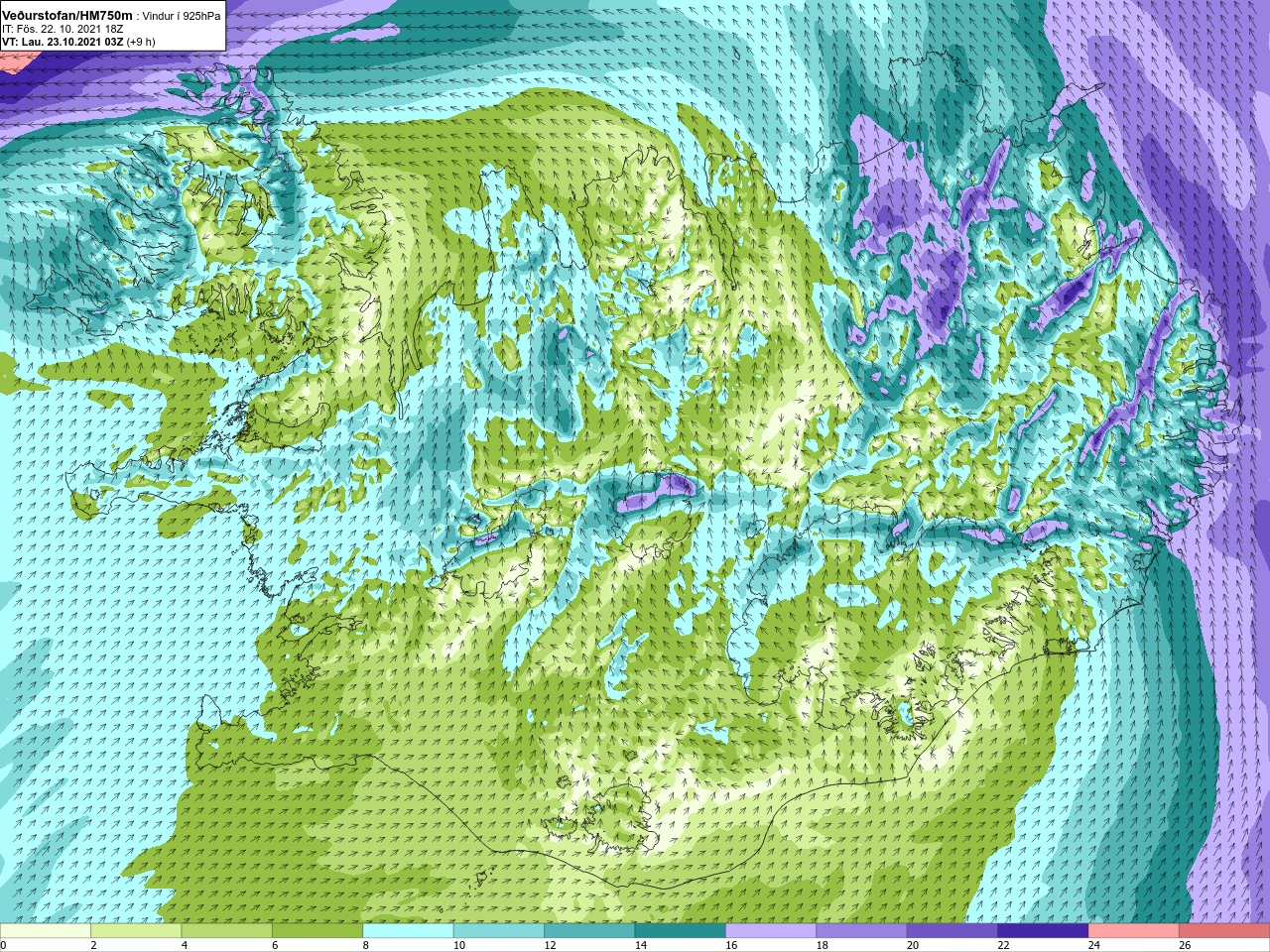The image size is (1270, 952).
Task: Click the medium purple 18–20 legend swatch
Action: pos(861,931)
